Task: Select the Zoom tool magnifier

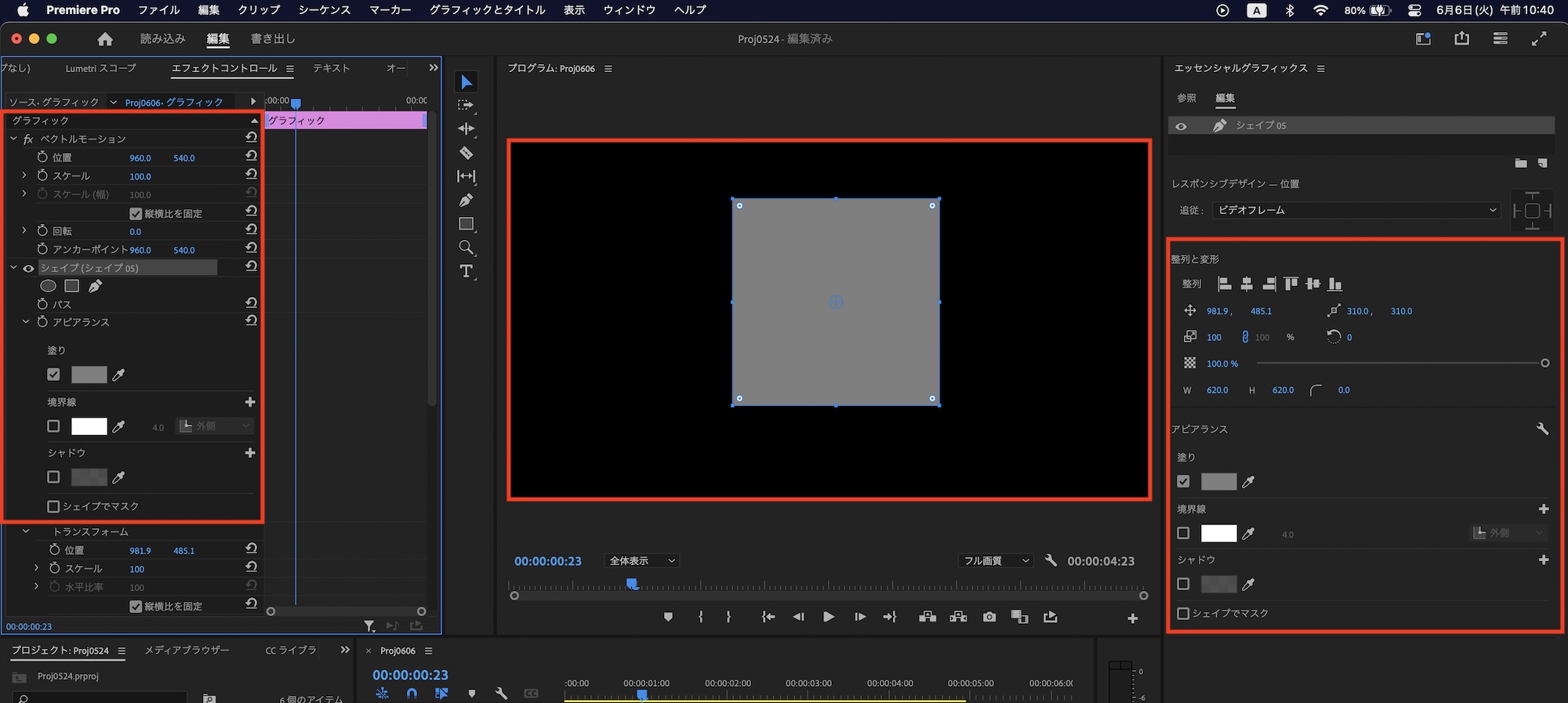Action: [466, 248]
